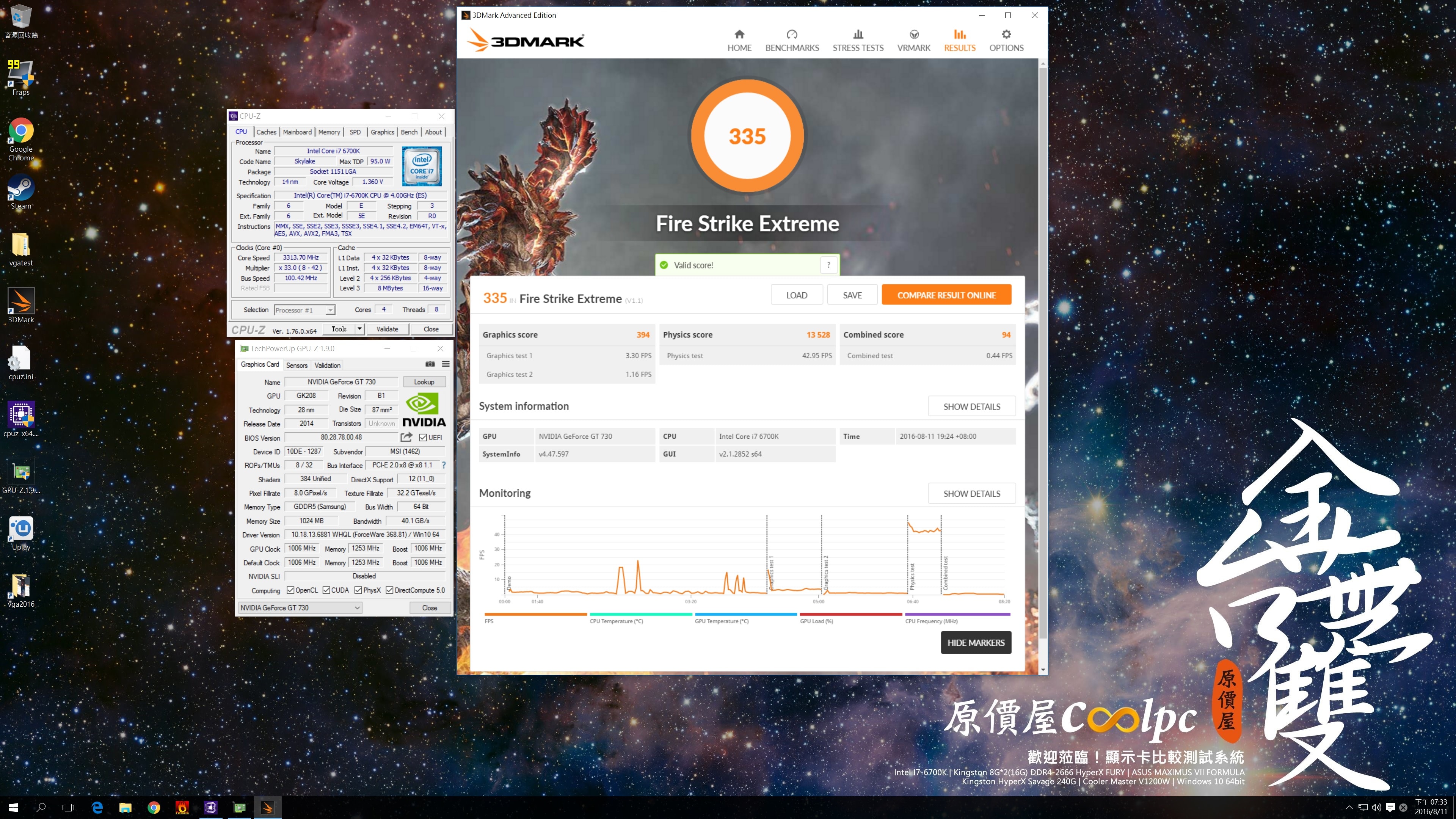Switch to the Mainboard tab in CPU-Z
Viewport: 1456px width, 819px height.
click(297, 132)
